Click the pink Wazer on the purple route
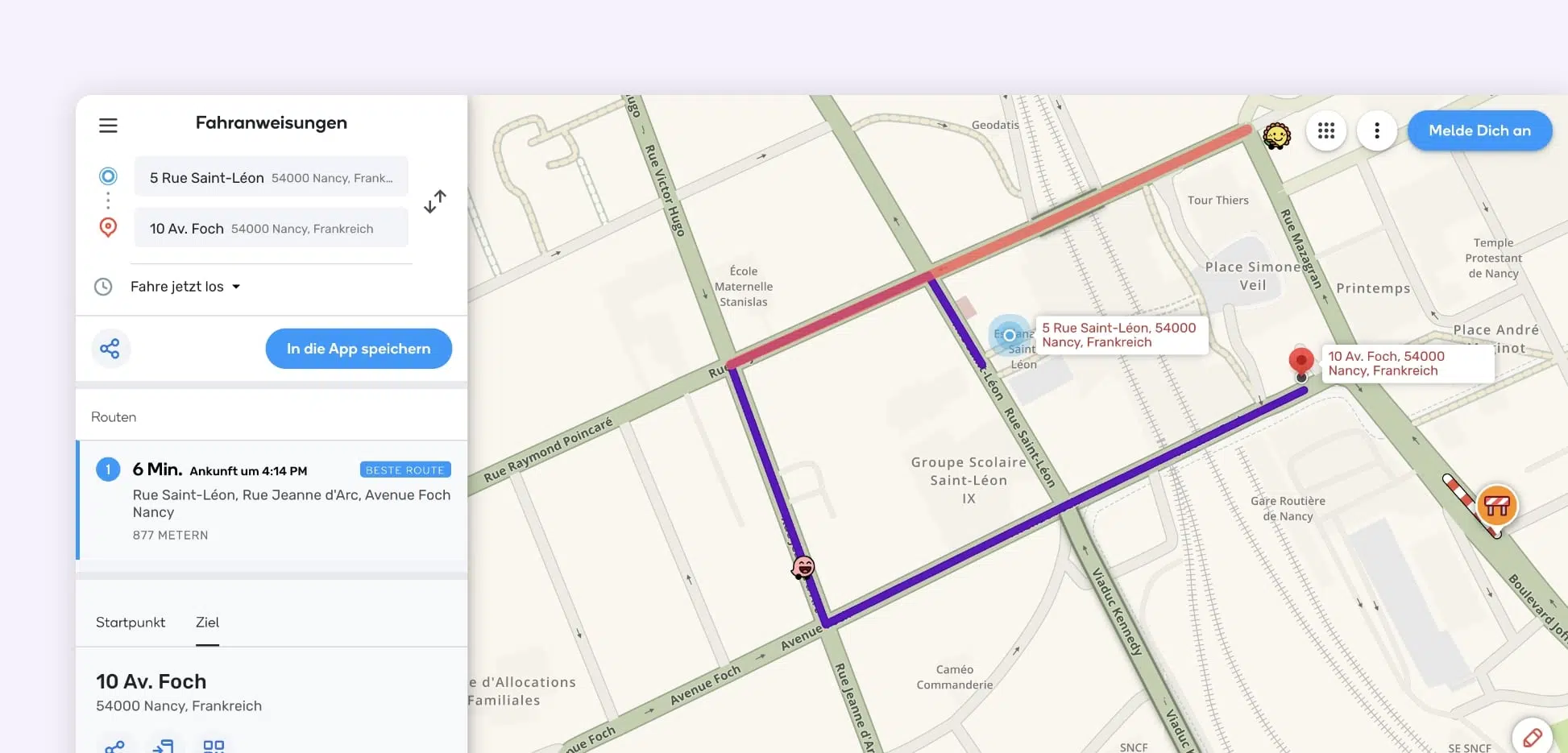 click(803, 568)
